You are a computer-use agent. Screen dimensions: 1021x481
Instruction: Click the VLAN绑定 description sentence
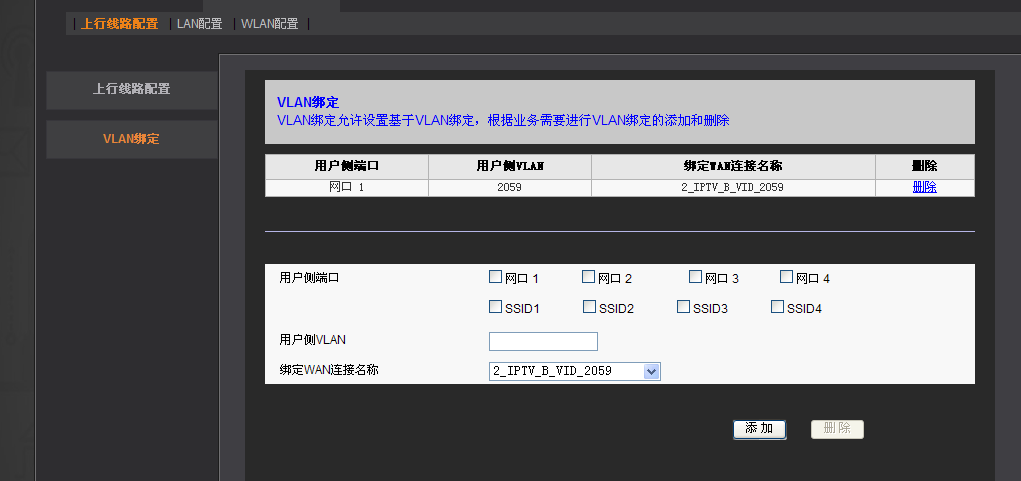tap(503, 120)
